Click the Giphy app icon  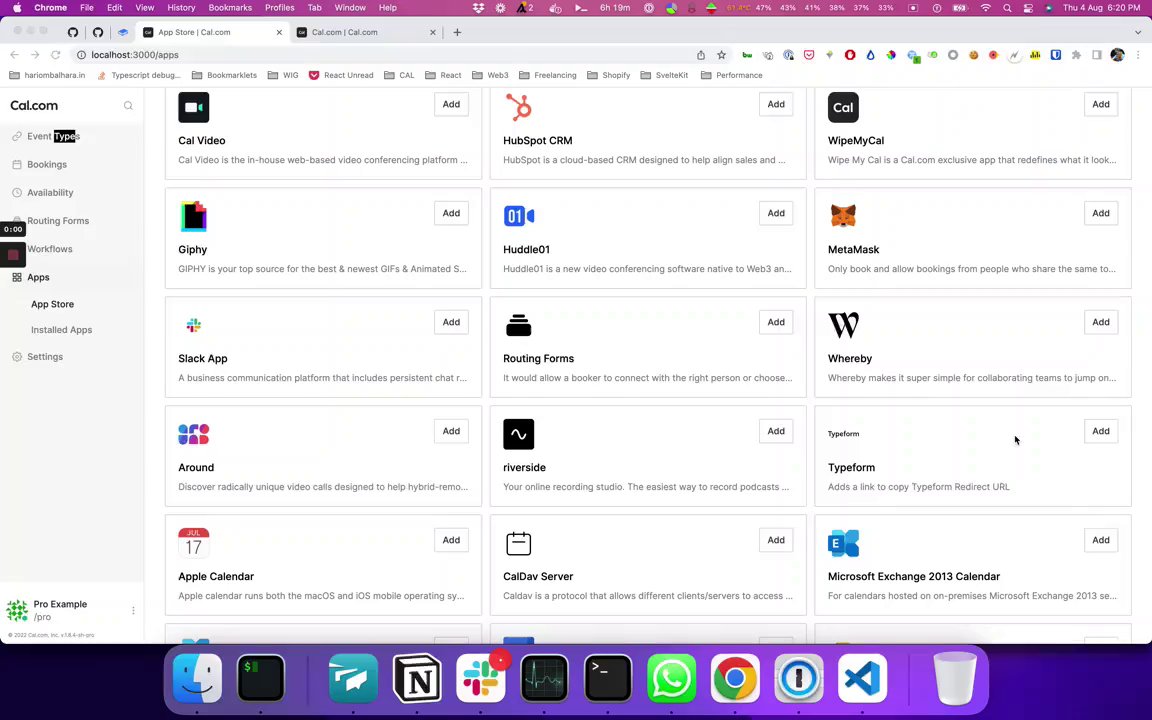(x=193, y=216)
